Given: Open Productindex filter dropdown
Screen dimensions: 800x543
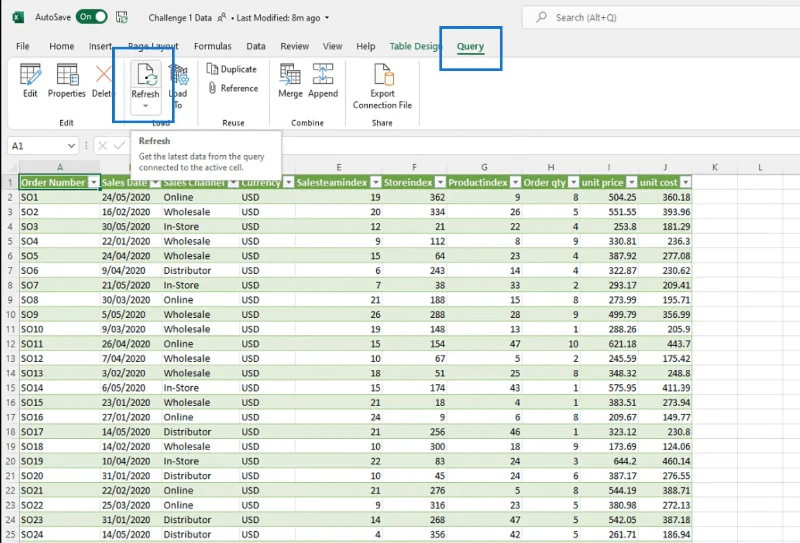Looking at the screenshot, I should 516,183.
